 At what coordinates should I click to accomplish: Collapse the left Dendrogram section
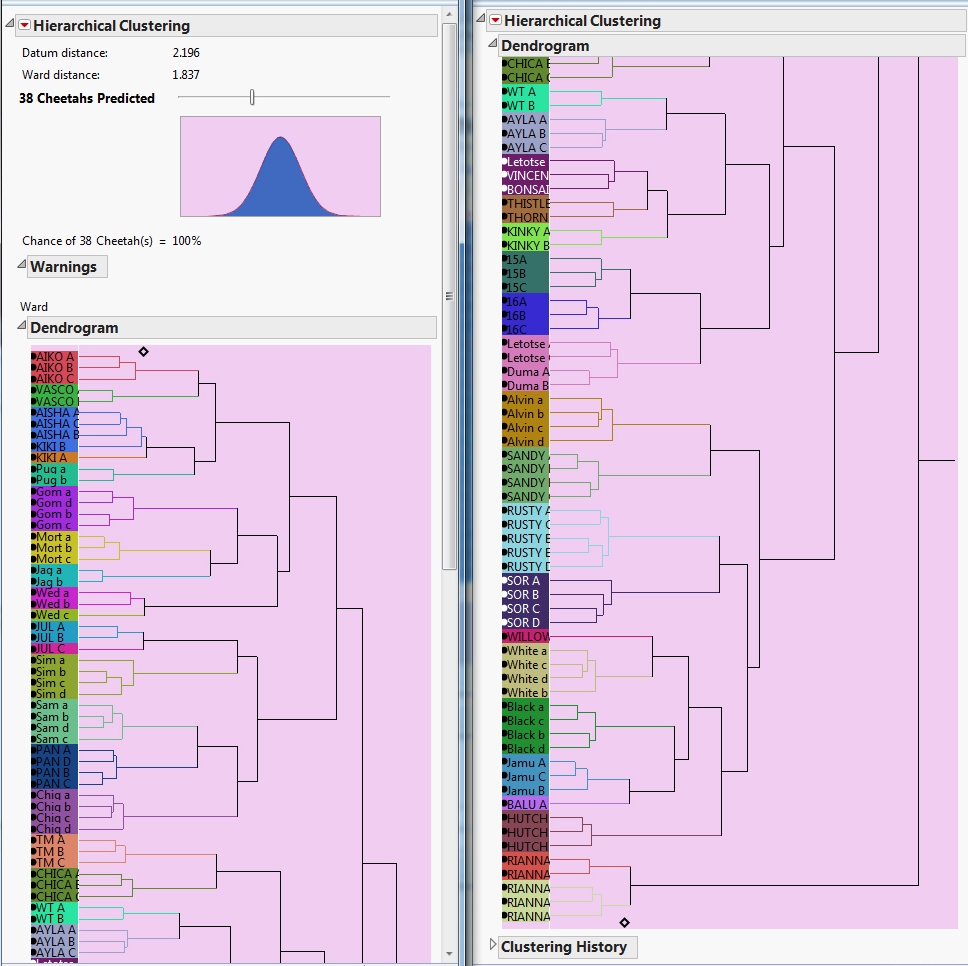(x=22, y=325)
